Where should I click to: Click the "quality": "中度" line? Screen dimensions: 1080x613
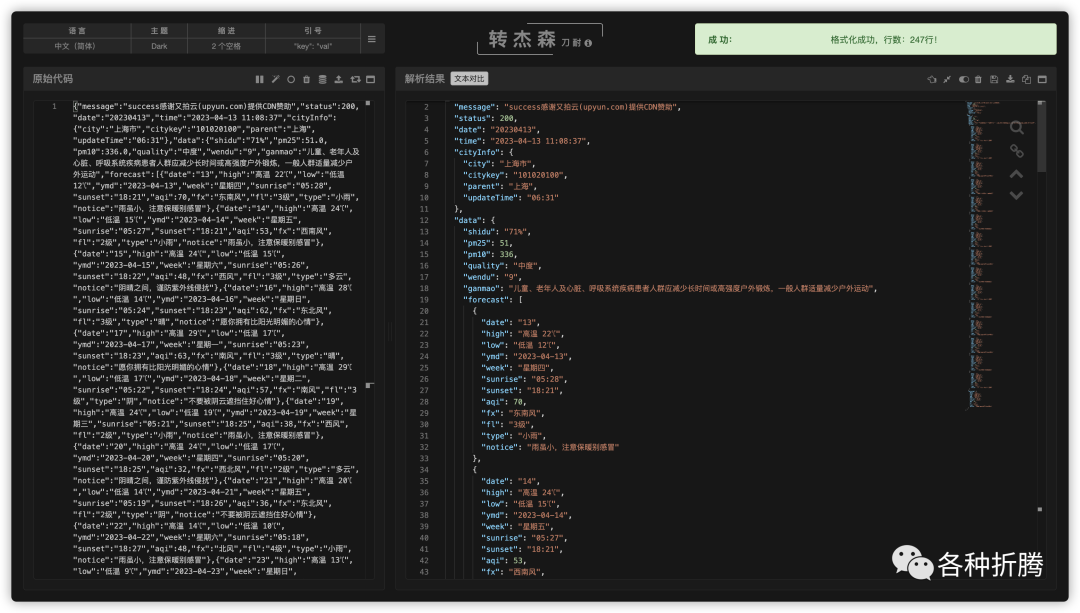point(503,266)
